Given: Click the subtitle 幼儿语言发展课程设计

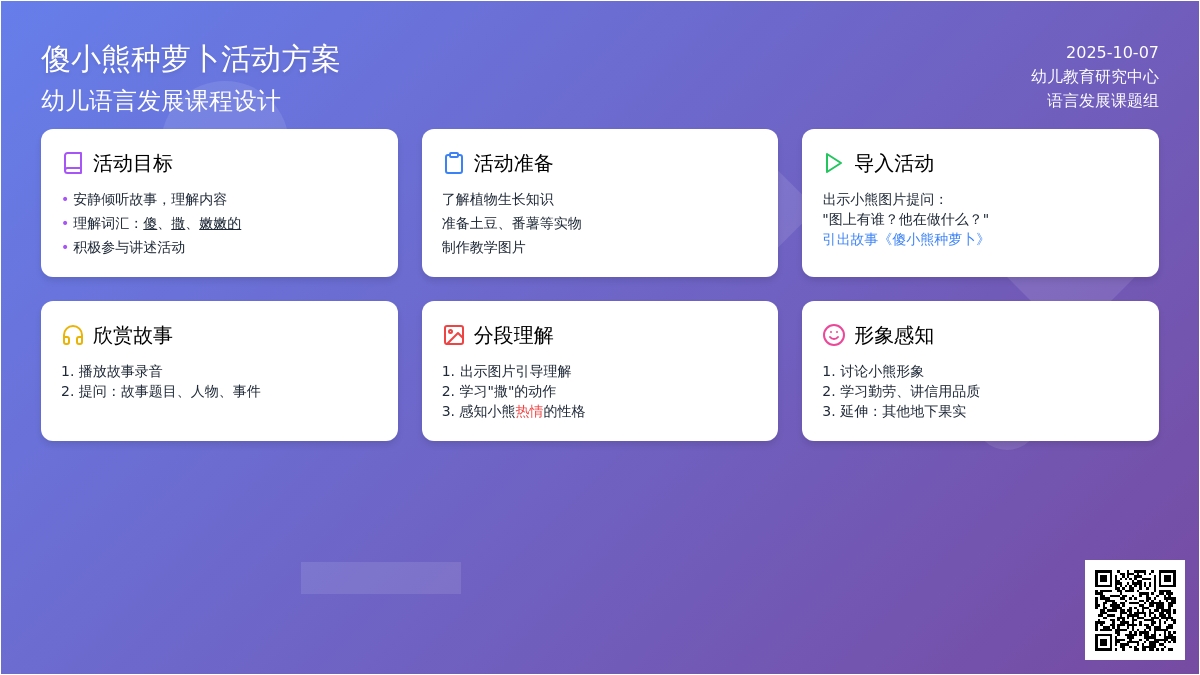Looking at the screenshot, I should (x=161, y=101).
